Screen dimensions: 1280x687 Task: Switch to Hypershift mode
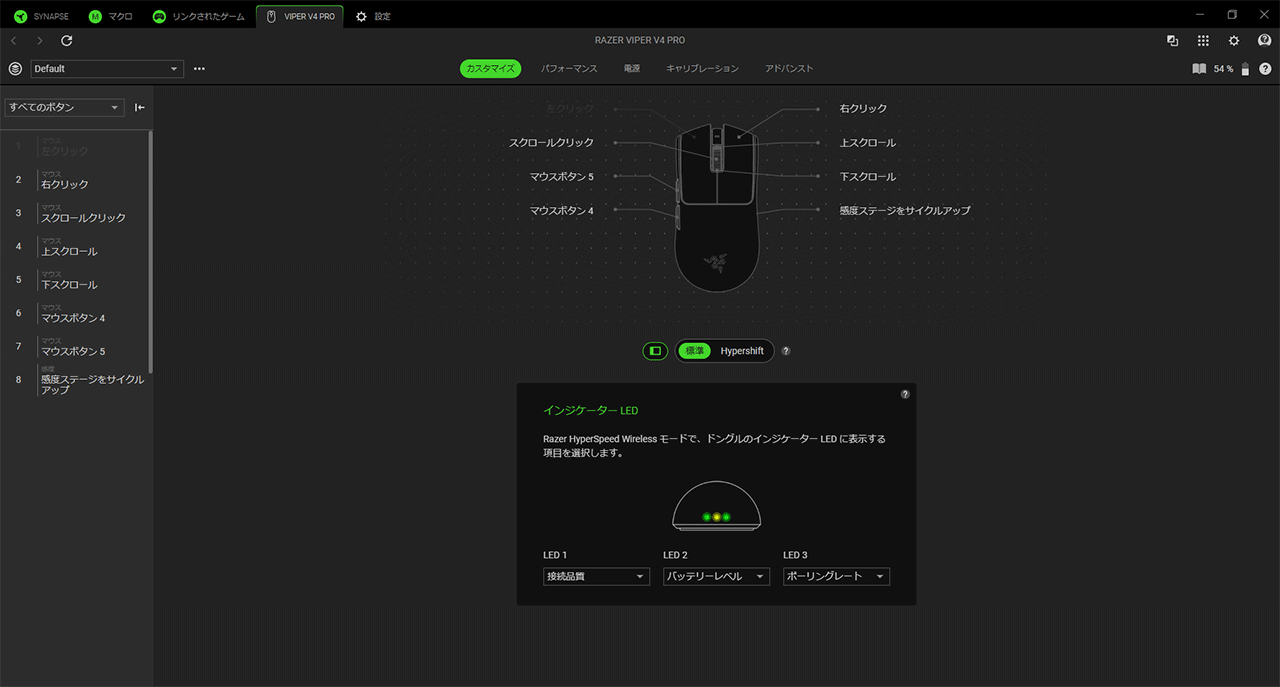[x=742, y=351]
